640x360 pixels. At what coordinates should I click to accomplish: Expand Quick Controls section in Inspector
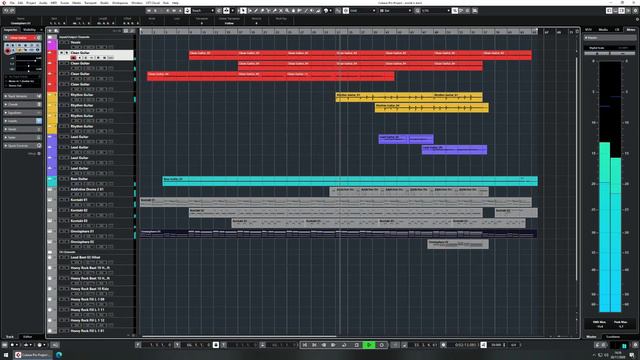[x=22, y=146]
